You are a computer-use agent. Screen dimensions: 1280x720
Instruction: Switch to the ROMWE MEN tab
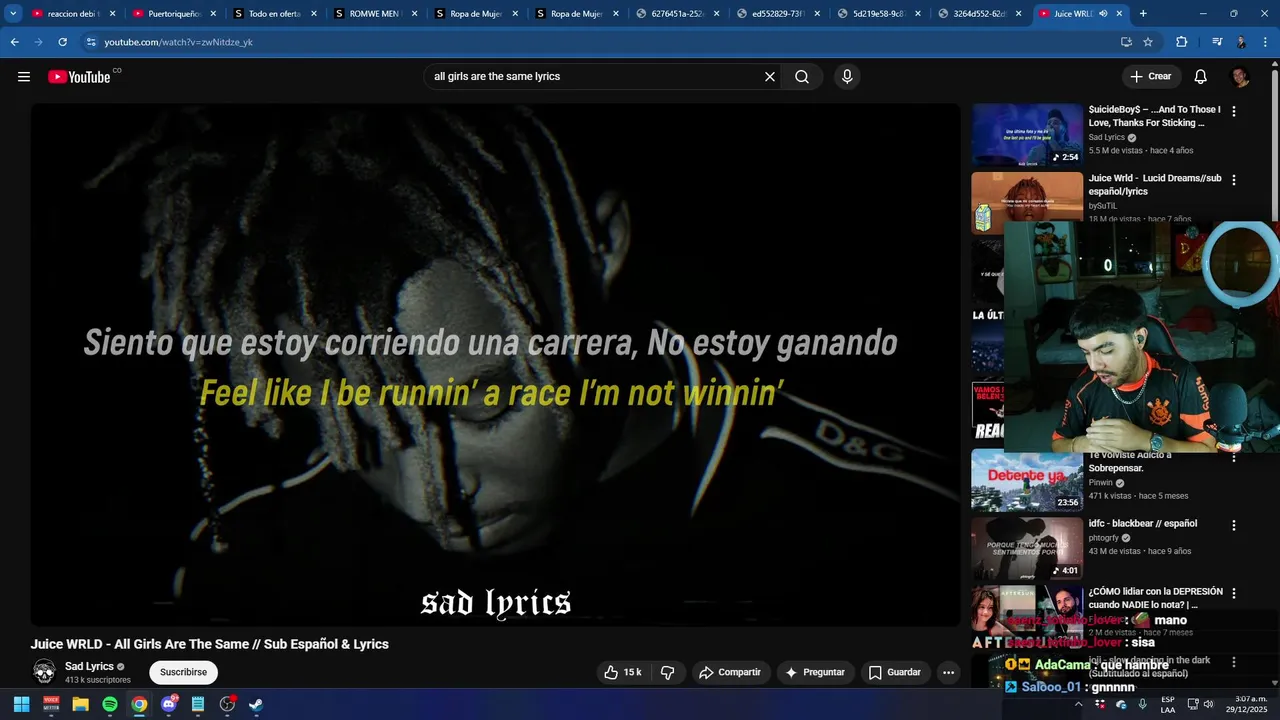click(x=375, y=14)
